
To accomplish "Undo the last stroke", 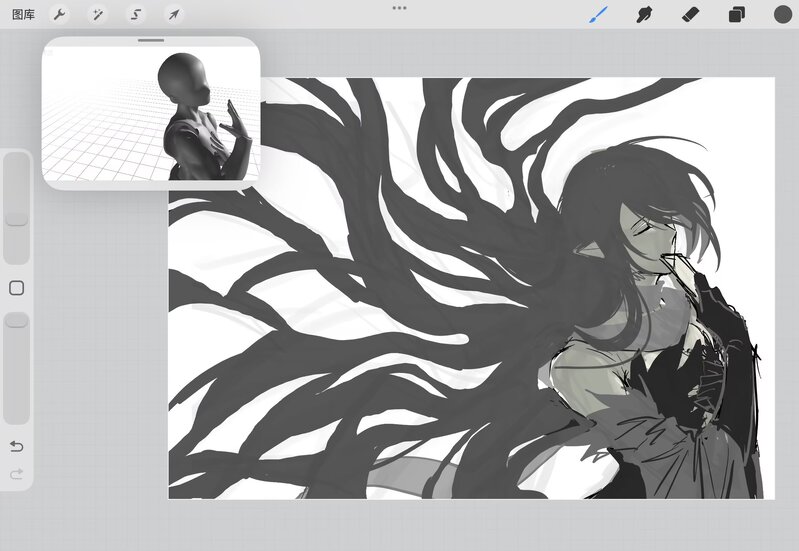I will coord(16,447).
